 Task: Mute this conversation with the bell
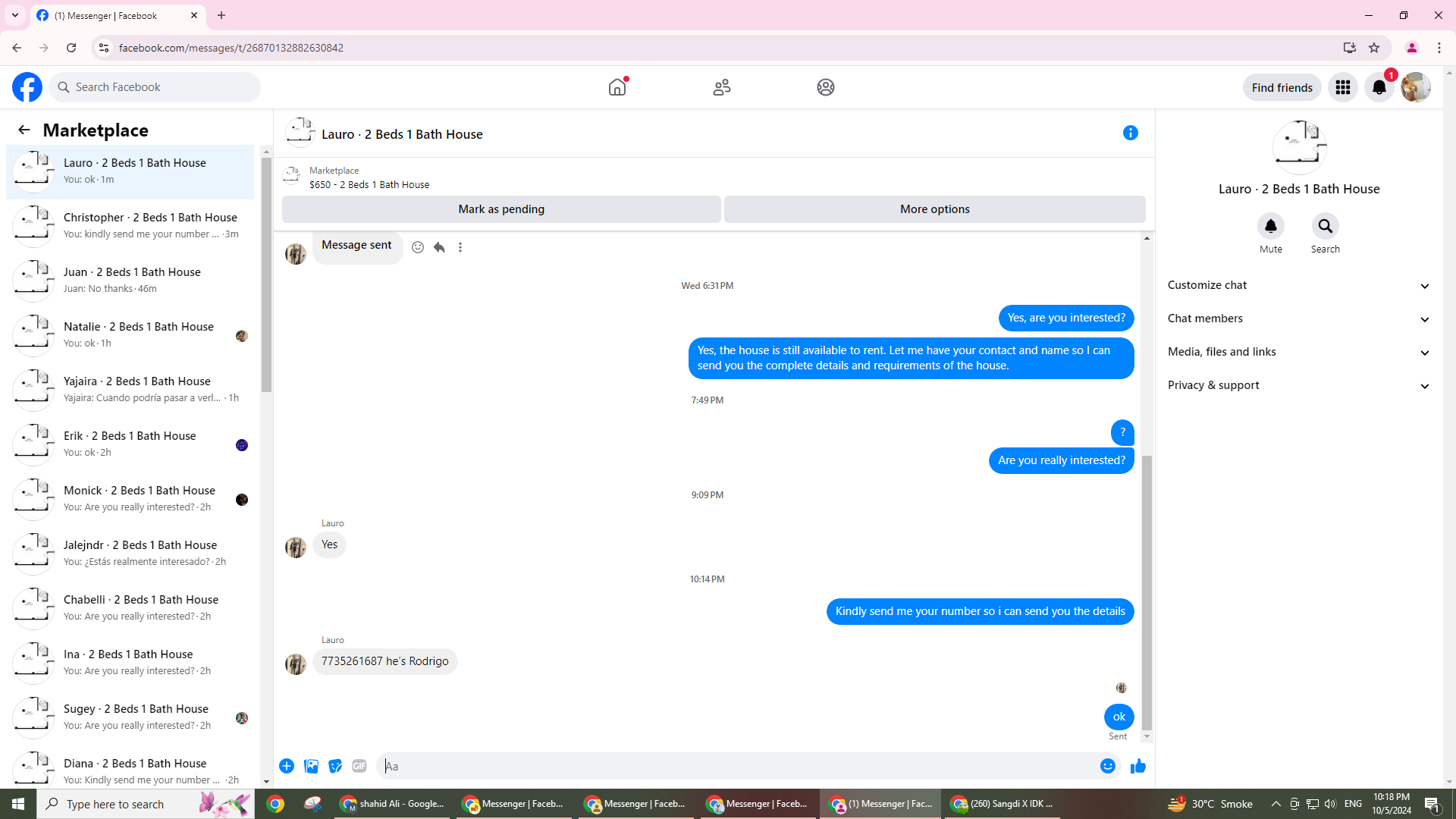[x=1270, y=226]
